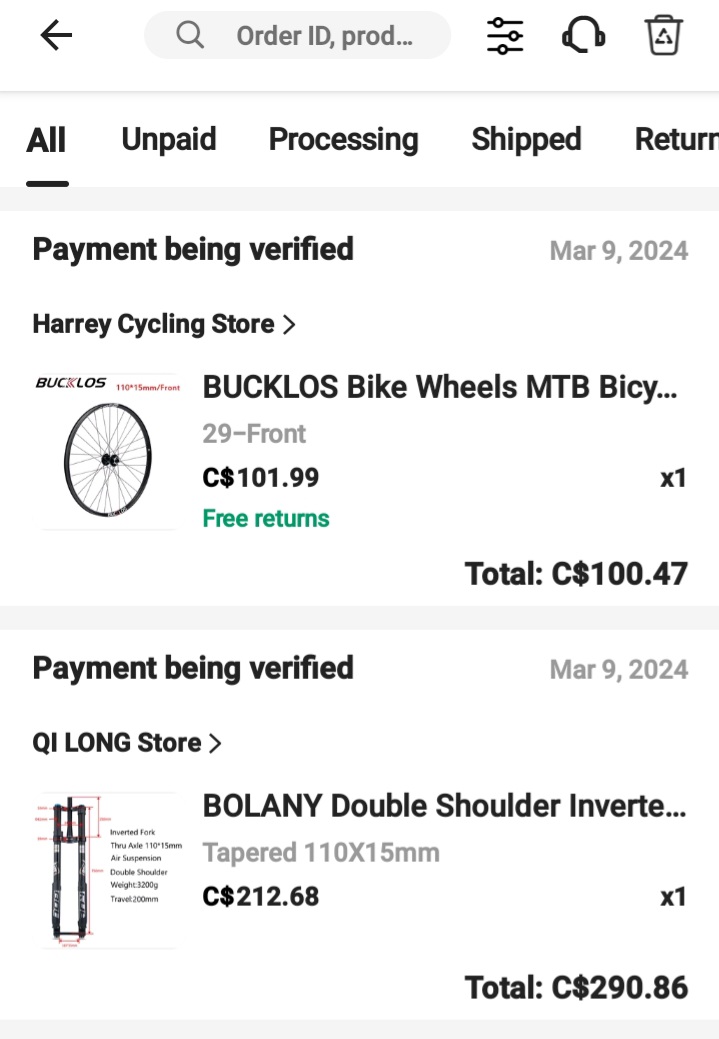Viewport: 719px width, 1039px height.
Task: Tap the magnifying glass search icon
Action: 189,35
